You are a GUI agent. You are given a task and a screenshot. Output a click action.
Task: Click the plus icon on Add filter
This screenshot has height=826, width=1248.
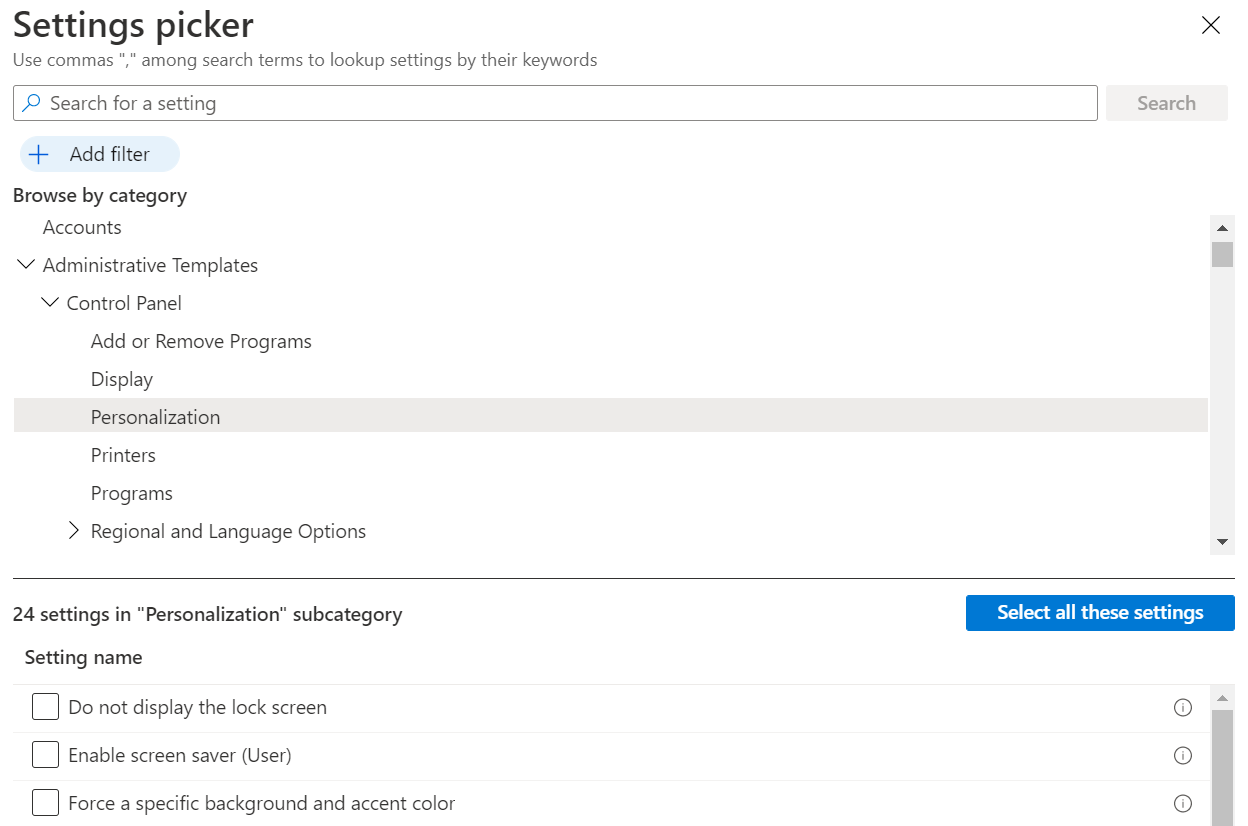coord(39,155)
